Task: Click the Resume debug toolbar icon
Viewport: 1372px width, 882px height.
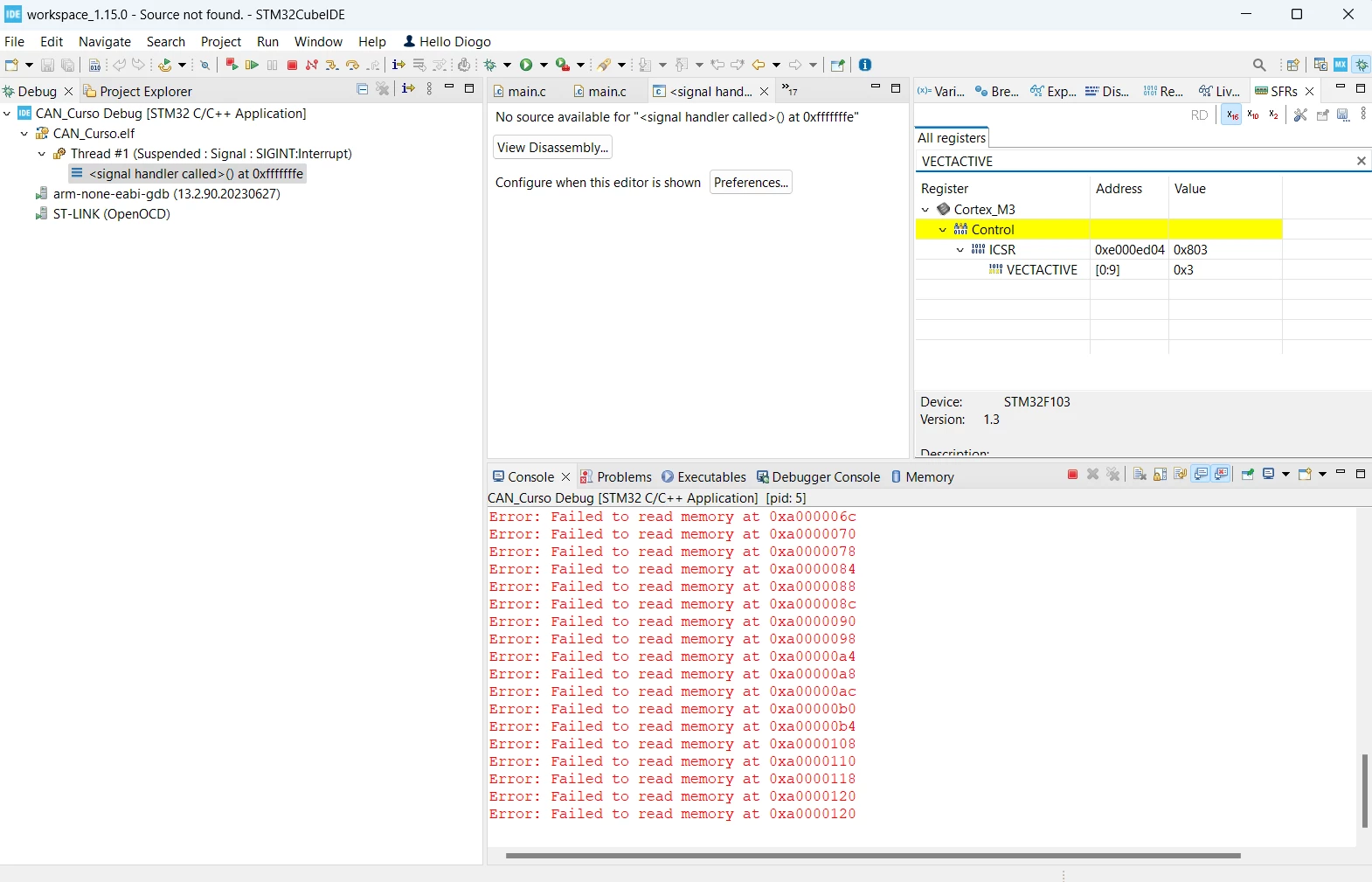Action: [252, 65]
